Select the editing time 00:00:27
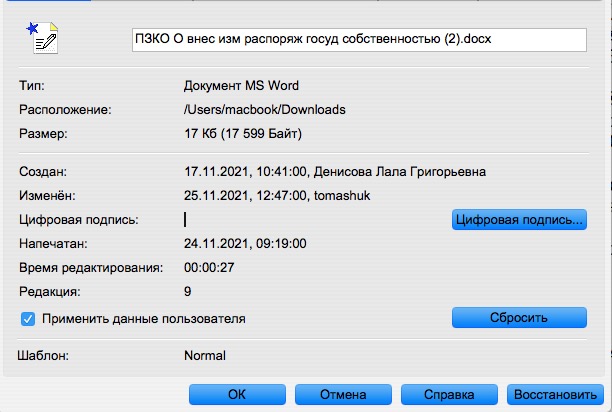612x412 pixels. pyautogui.click(x=209, y=268)
